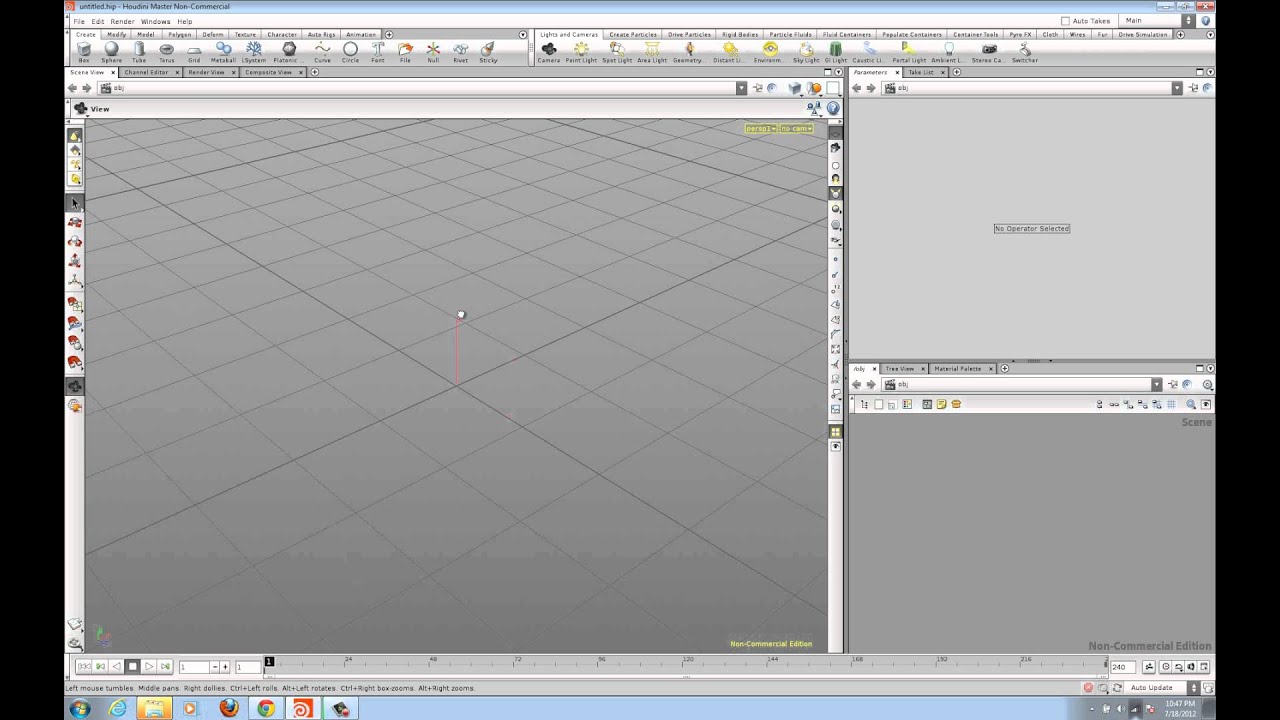Add a Point Light from shelf
1280x720 pixels.
[581, 52]
